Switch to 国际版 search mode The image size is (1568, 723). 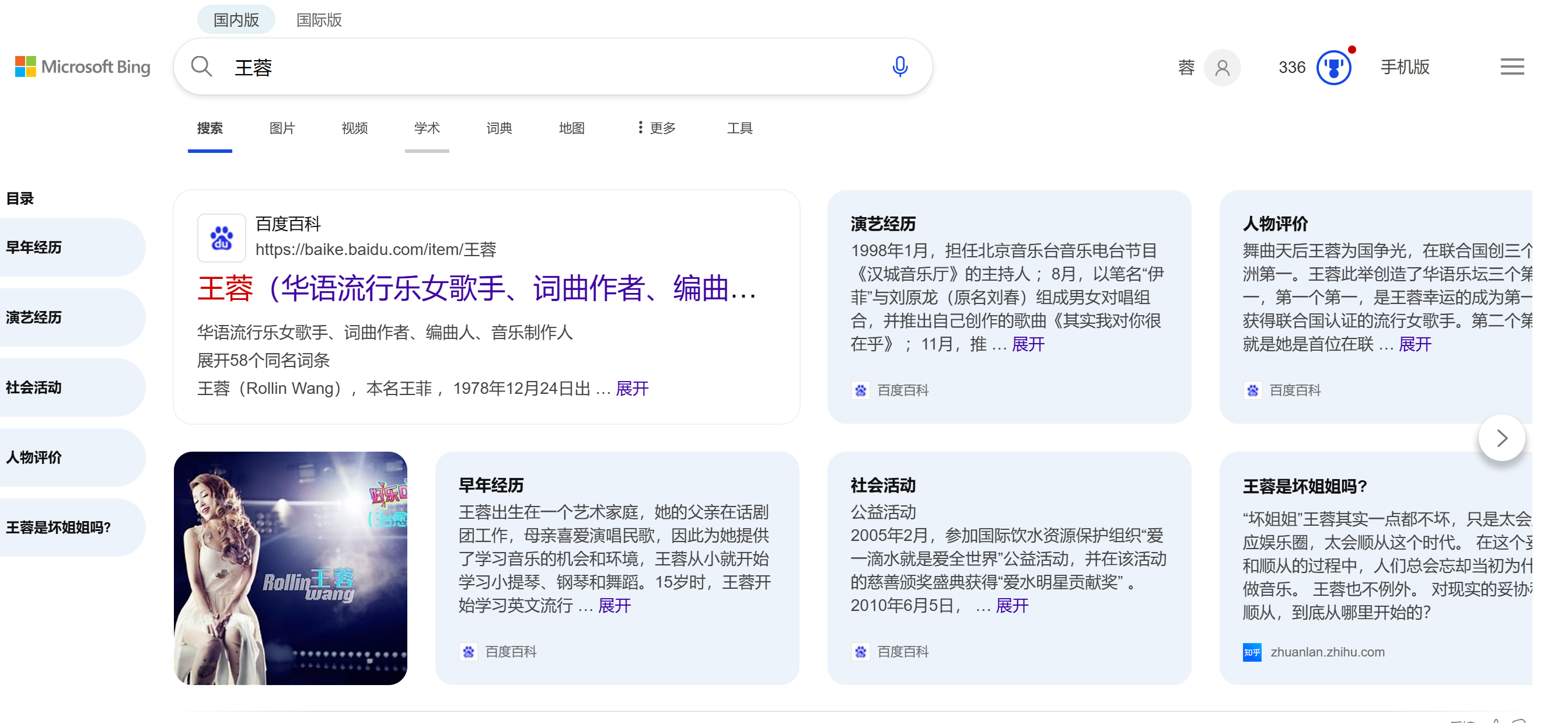coord(319,20)
